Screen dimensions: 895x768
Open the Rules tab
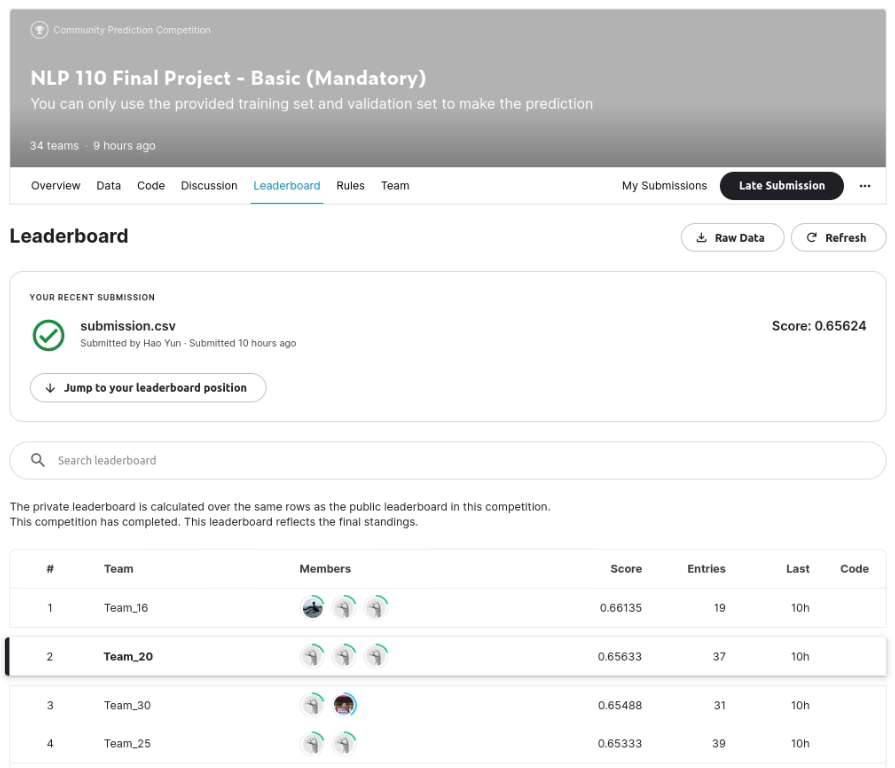pos(350,186)
